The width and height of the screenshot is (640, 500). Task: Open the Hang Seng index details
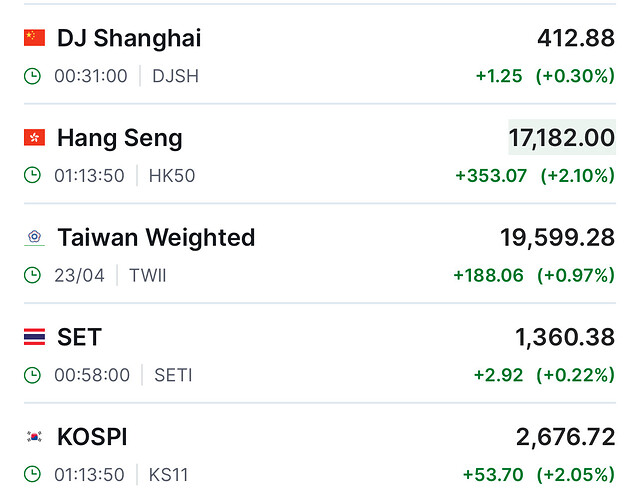click(320, 154)
